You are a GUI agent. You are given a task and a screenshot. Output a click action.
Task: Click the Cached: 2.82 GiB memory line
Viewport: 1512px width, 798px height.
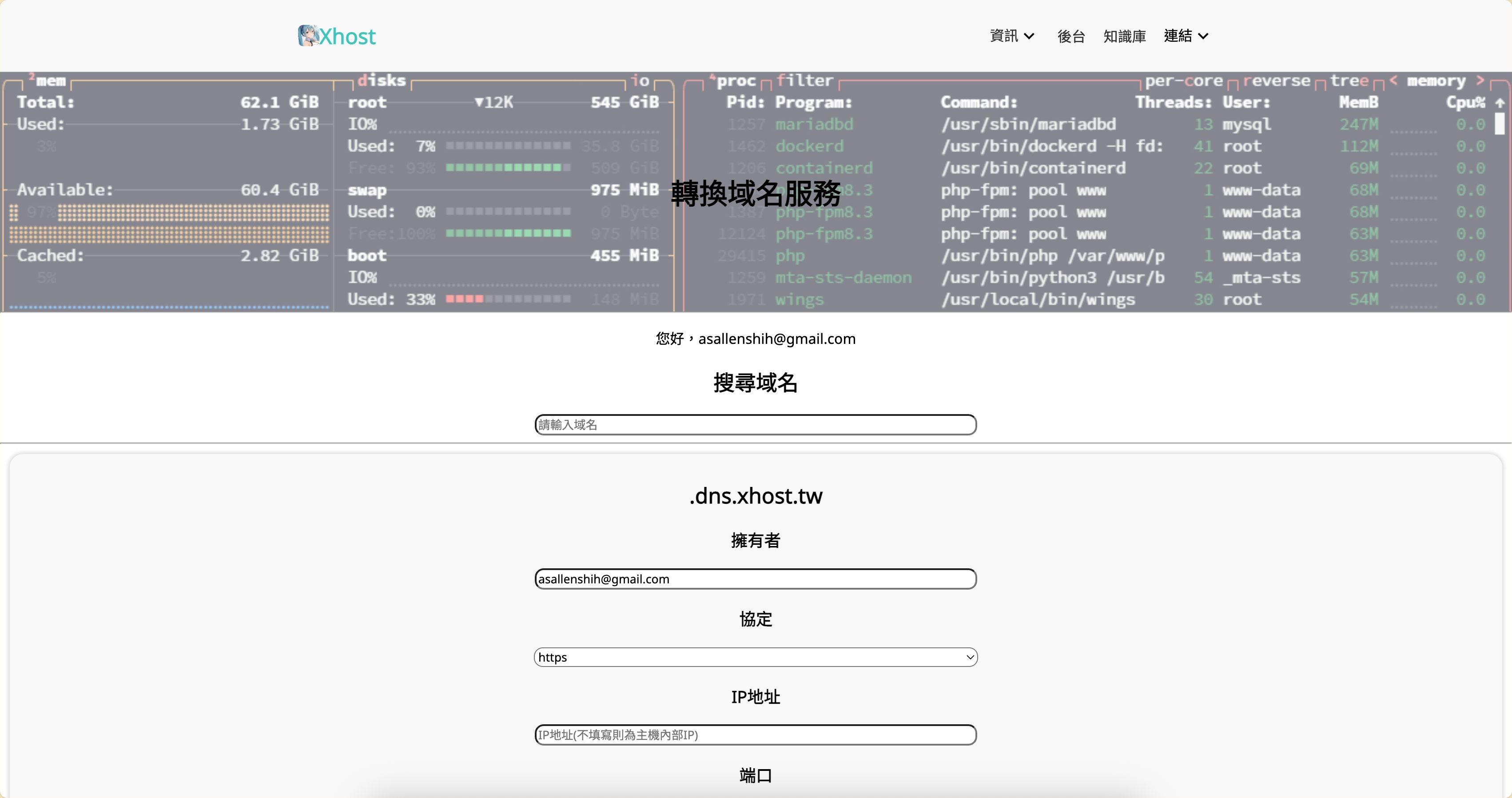pyautogui.click(x=168, y=255)
